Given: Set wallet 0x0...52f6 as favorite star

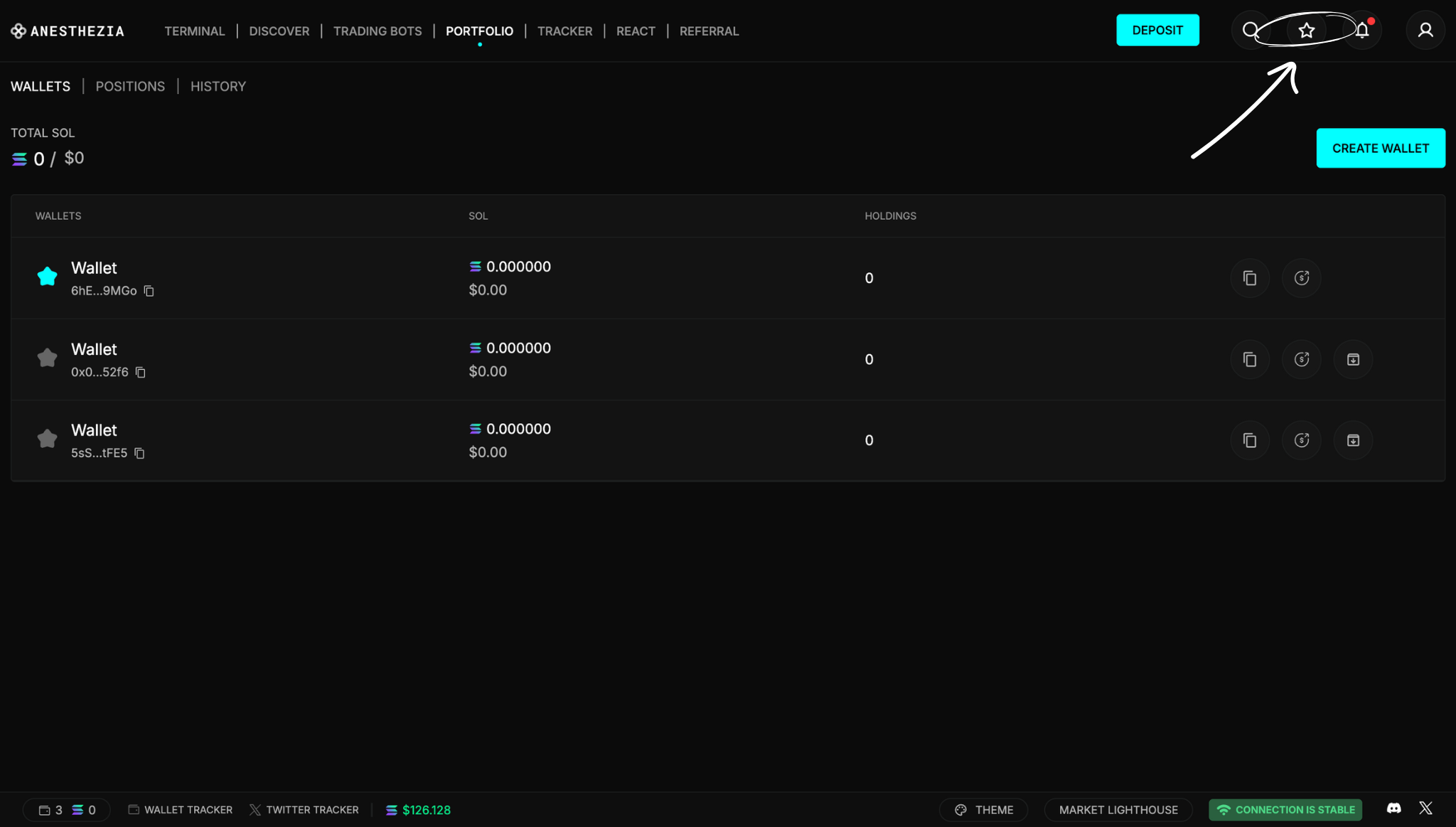Looking at the screenshot, I should point(47,358).
